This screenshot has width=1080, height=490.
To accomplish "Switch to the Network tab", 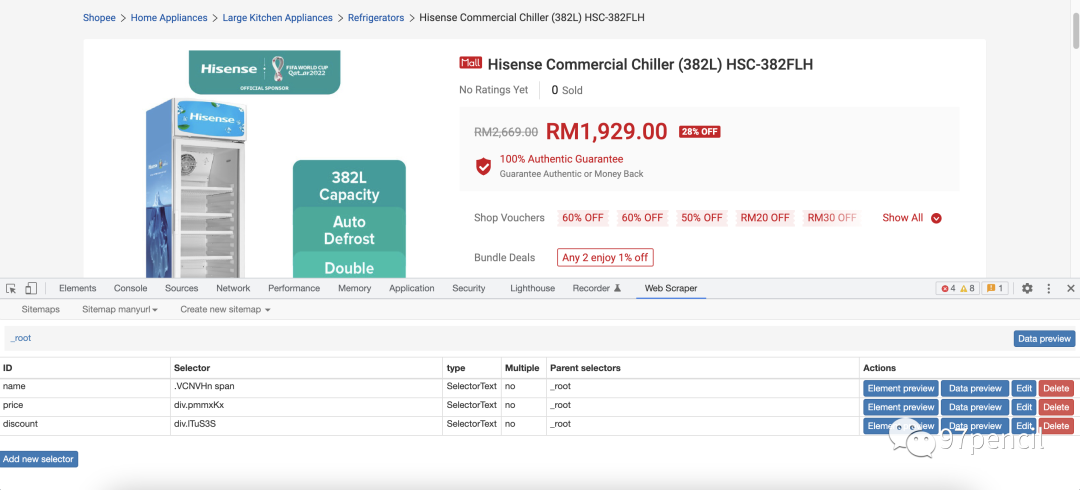I will pyautogui.click(x=233, y=288).
